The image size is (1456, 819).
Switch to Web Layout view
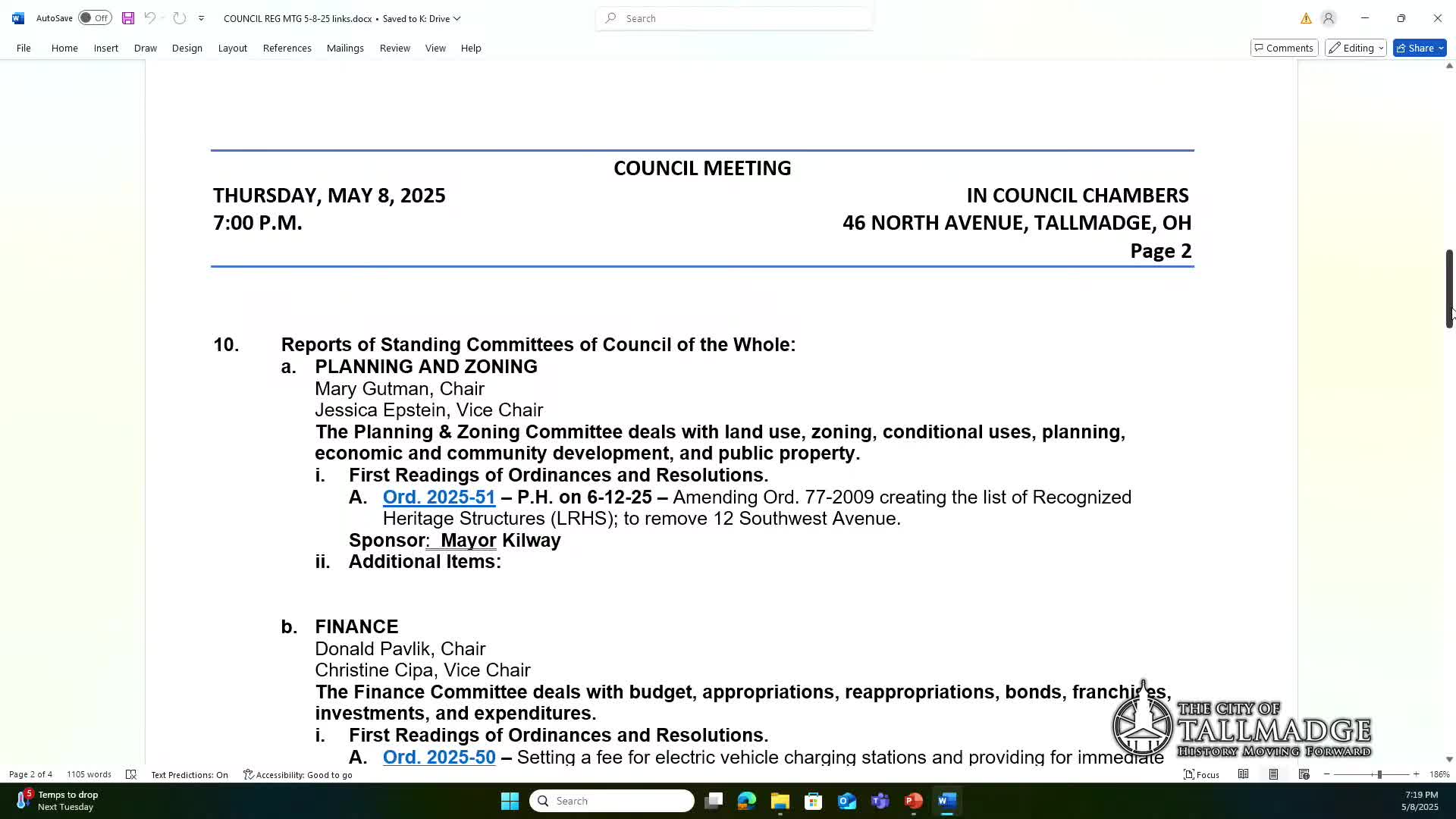pyautogui.click(x=1304, y=774)
